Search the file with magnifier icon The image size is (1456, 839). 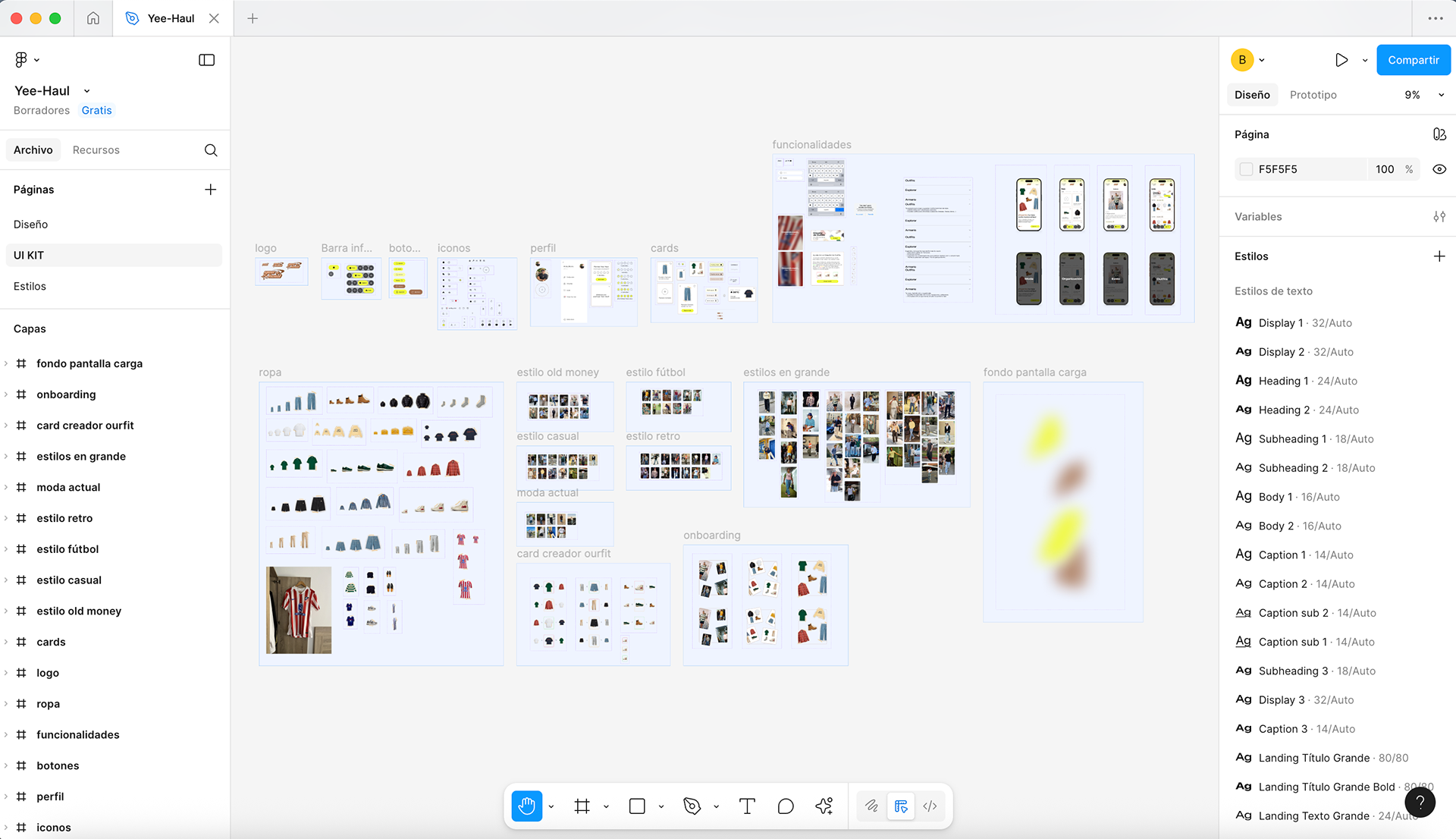[211, 150]
